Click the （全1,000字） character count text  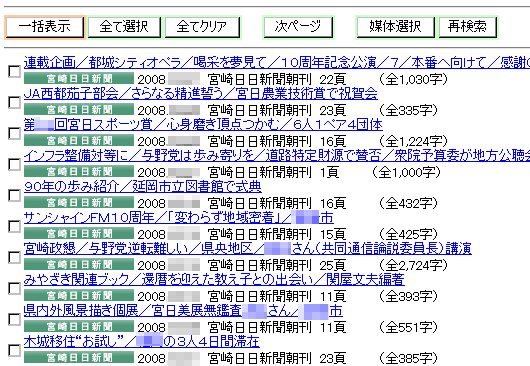406,172
